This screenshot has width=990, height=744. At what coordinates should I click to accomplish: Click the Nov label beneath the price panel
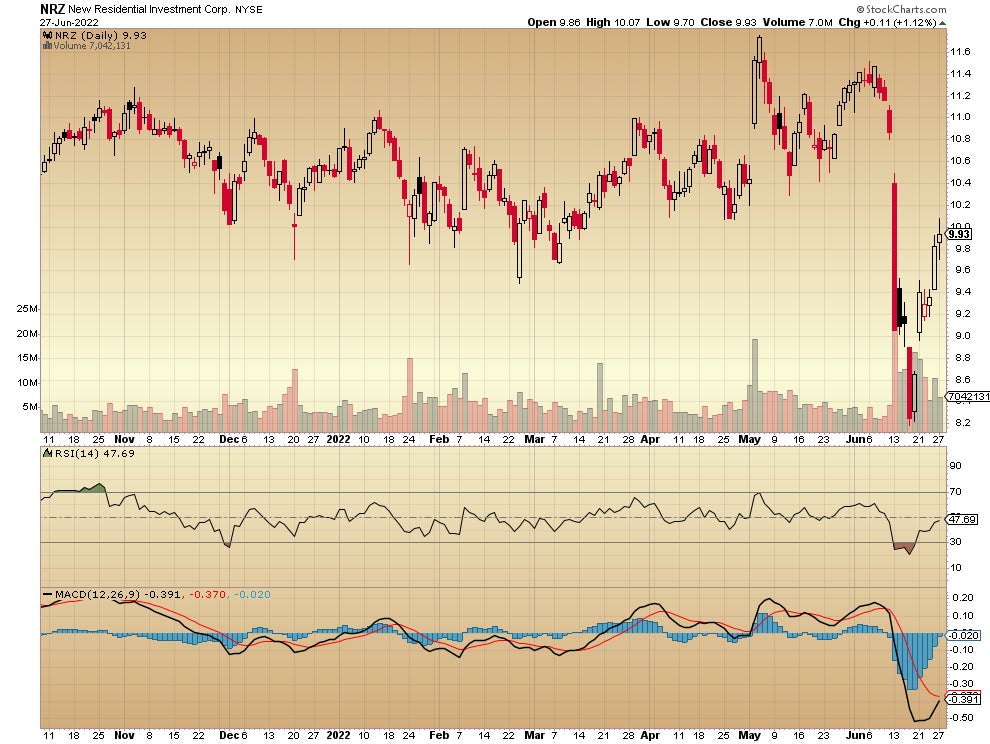(x=124, y=439)
